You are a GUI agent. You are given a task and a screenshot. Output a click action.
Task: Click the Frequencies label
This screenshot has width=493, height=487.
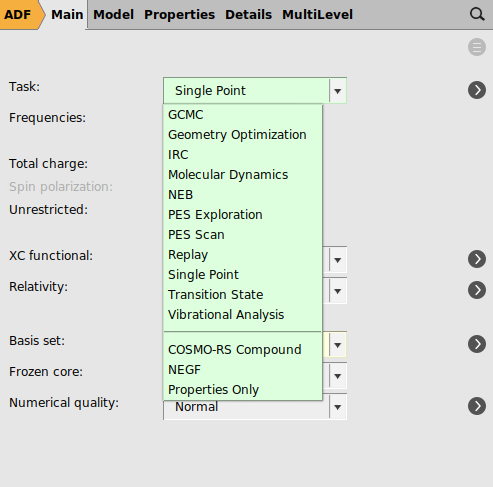point(47,118)
